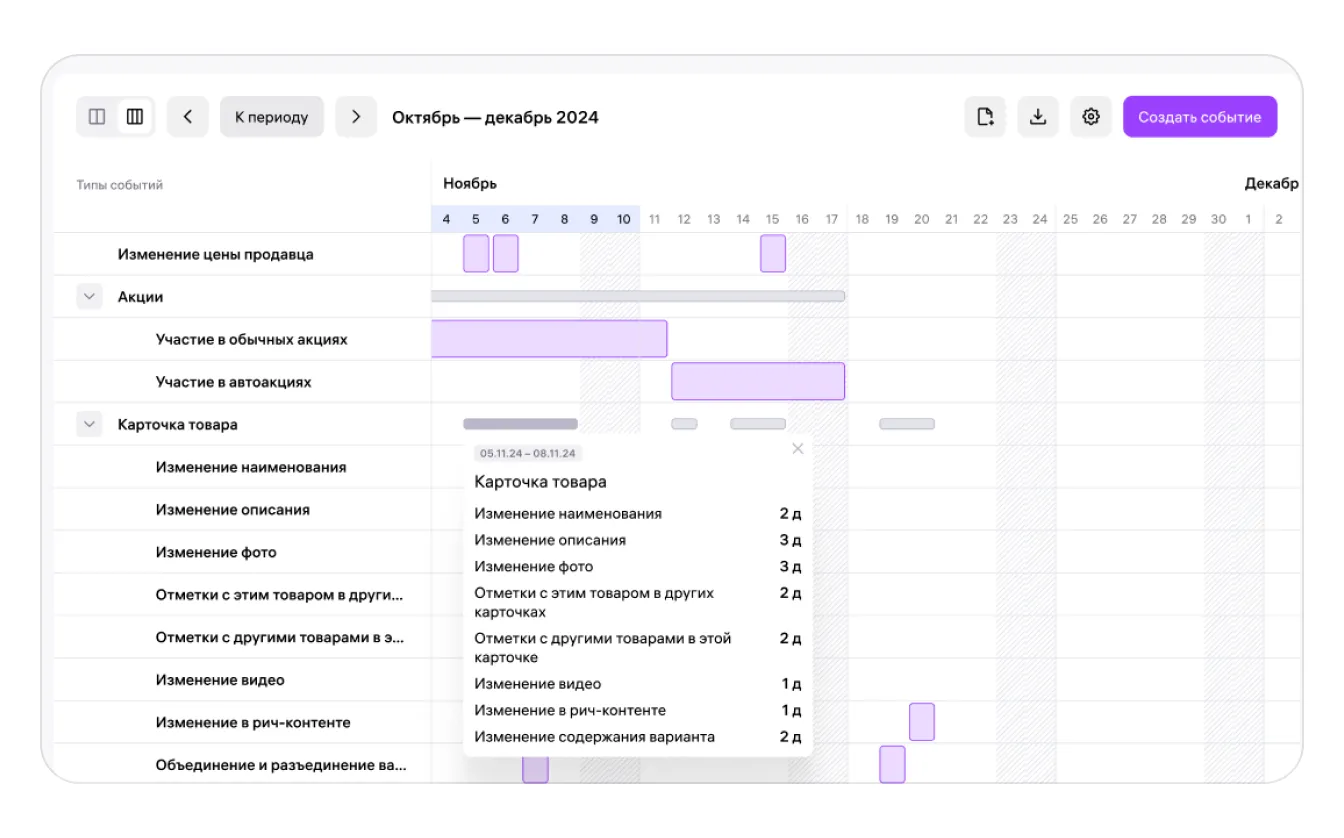The width and height of the screenshot is (1344, 838).
Task: Go to previous period with left arrow
Action: (187, 117)
